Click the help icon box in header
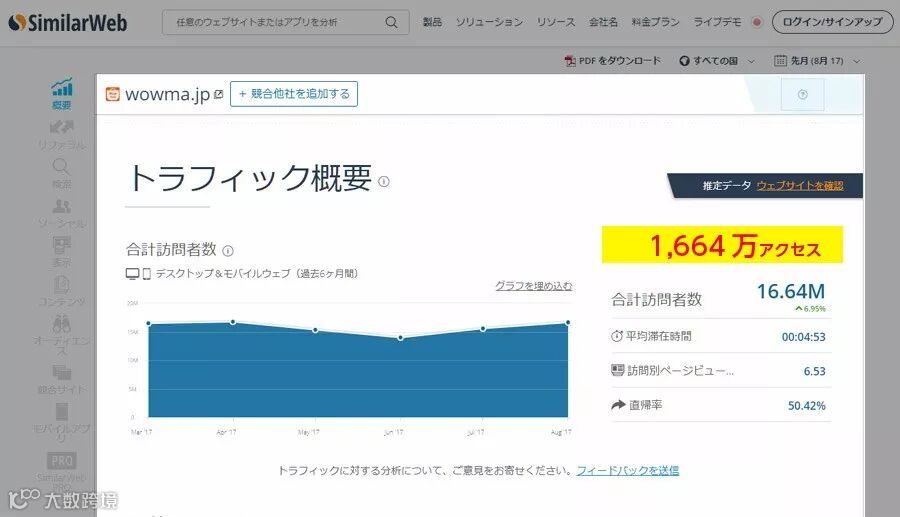This screenshot has width=900, height=517. 802,94
